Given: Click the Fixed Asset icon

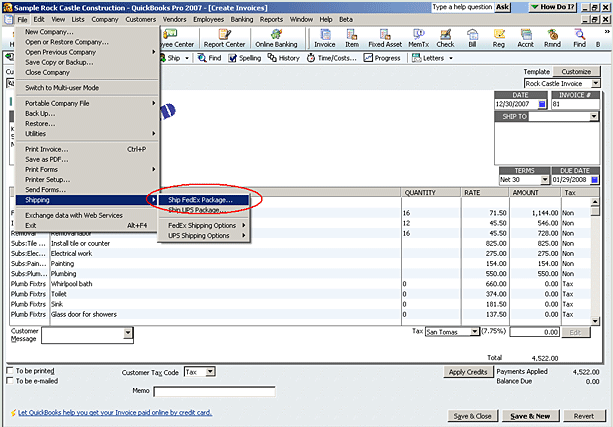Looking at the screenshot, I should click(385, 38).
